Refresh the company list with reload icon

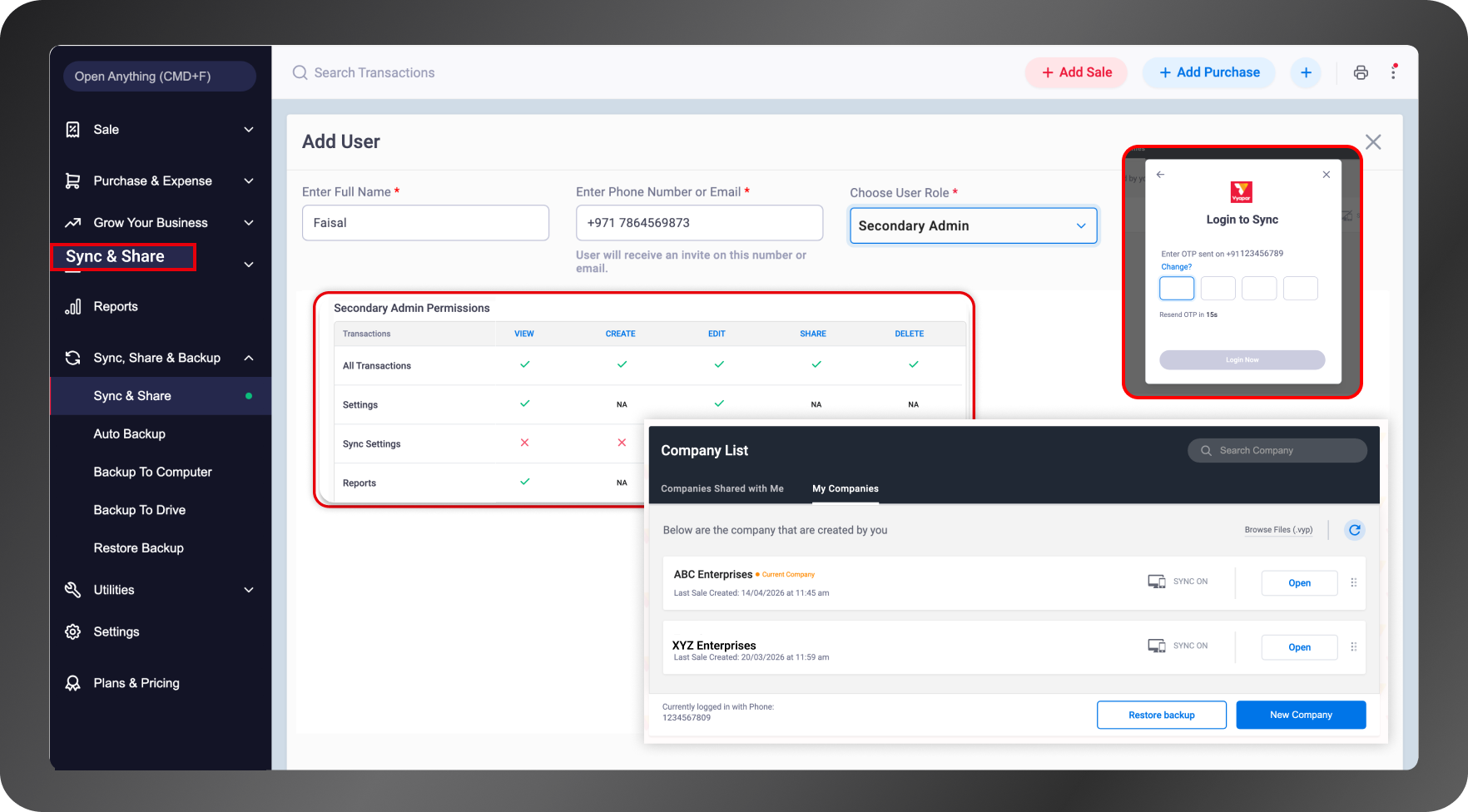click(x=1355, y=530)
